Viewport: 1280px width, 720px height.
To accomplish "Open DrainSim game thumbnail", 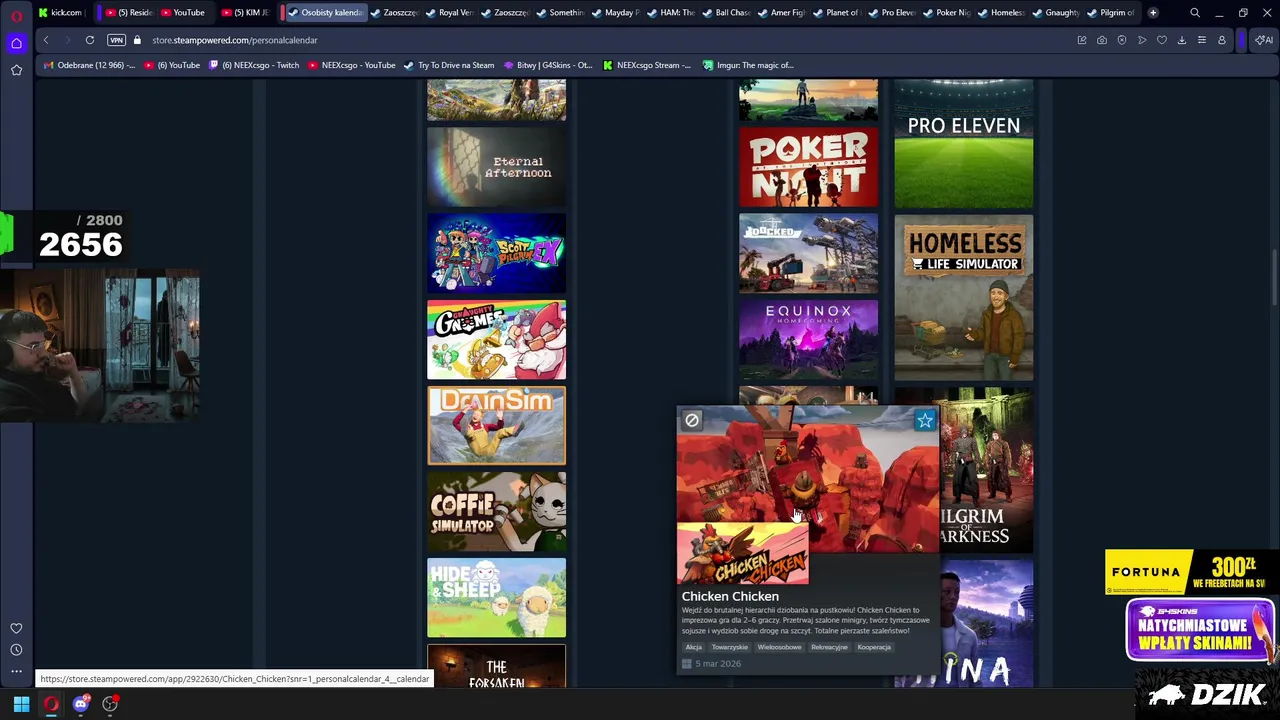I will [x=496, y=426].
